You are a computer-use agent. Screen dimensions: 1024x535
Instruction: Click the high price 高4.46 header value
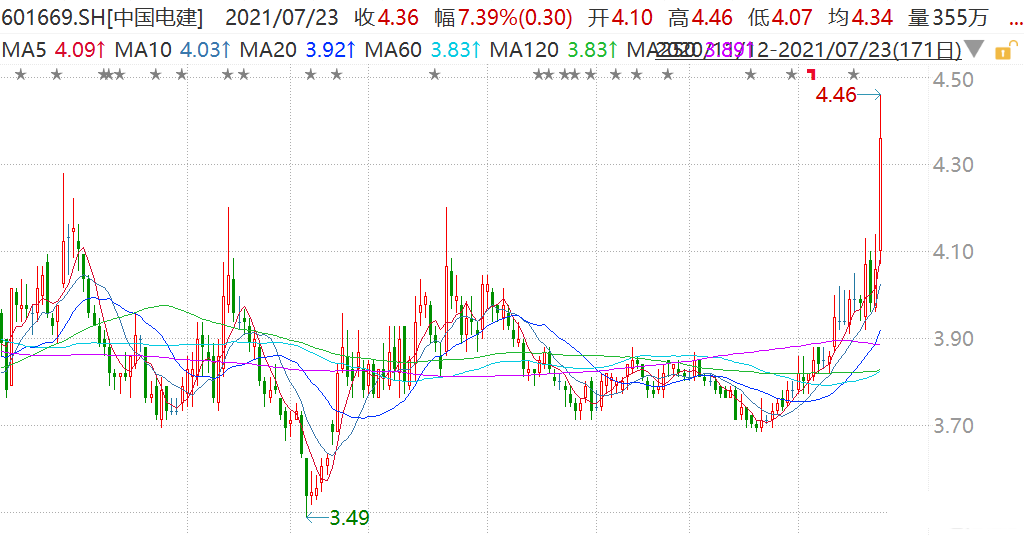coord(700,18)
